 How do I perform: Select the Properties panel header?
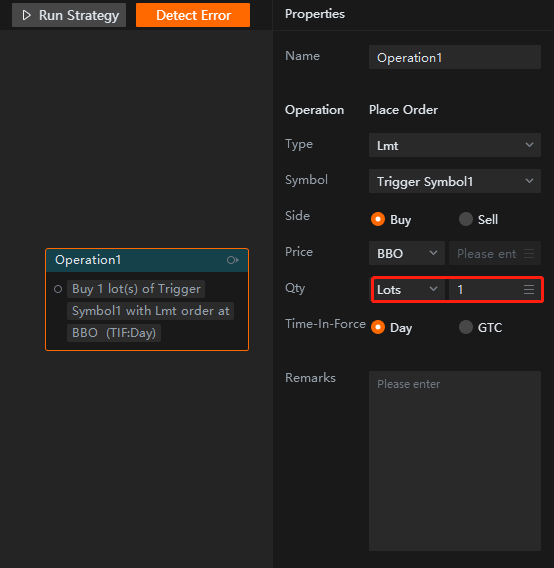click(x=315, y=14)
